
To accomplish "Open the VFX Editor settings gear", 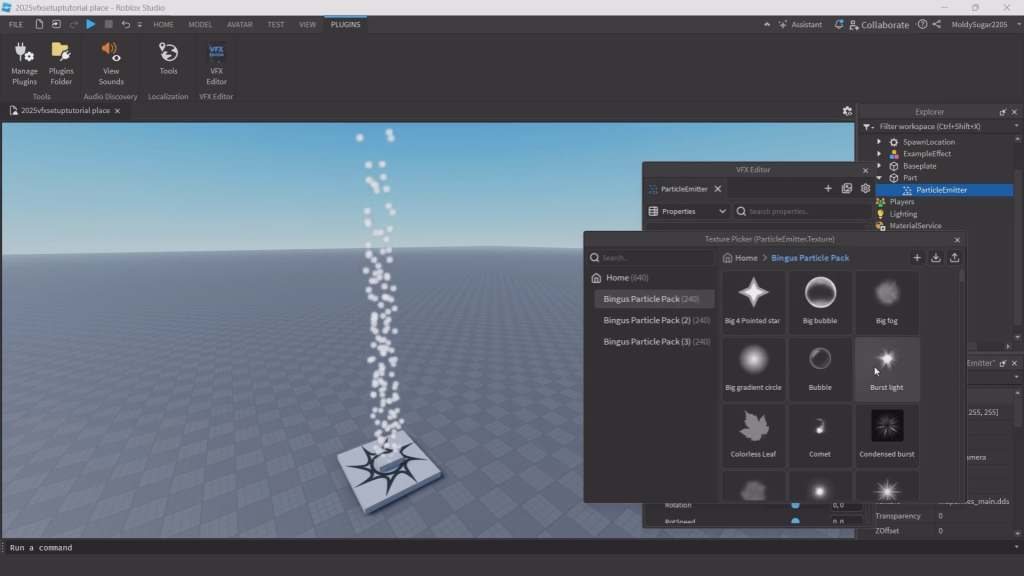I will click(x=865, y=189).
